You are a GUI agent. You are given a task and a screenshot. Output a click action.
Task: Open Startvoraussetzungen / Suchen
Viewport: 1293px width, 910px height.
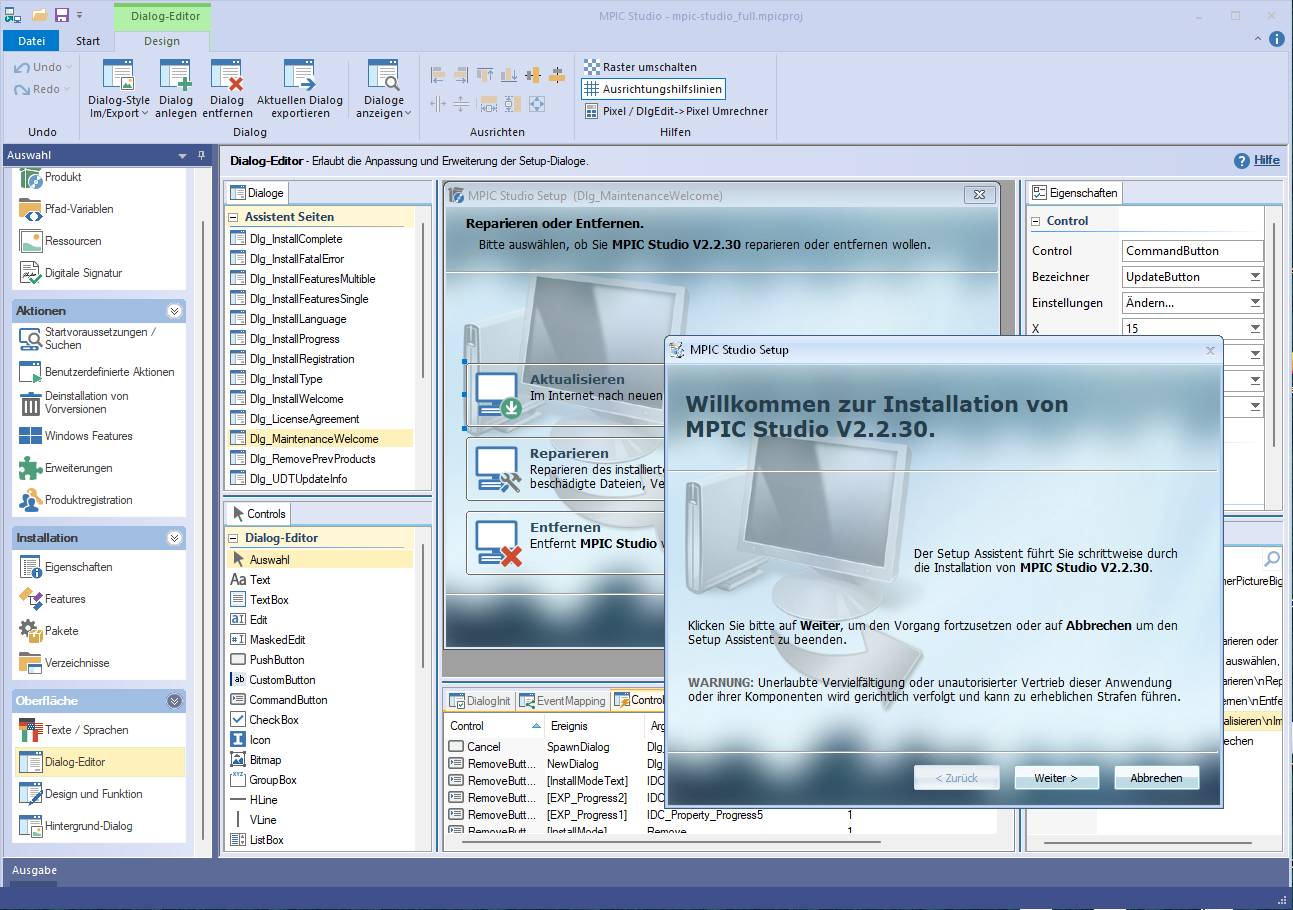100,338
